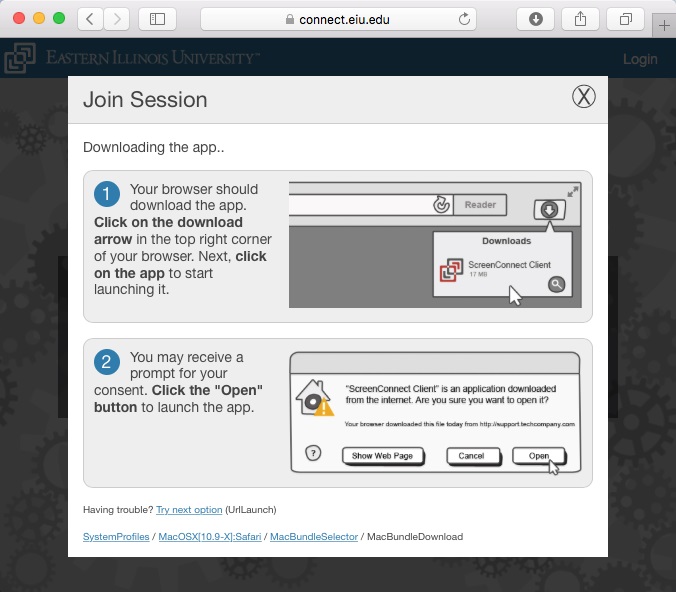Minimize the Safari window with the yellow button

pos(39,19)
